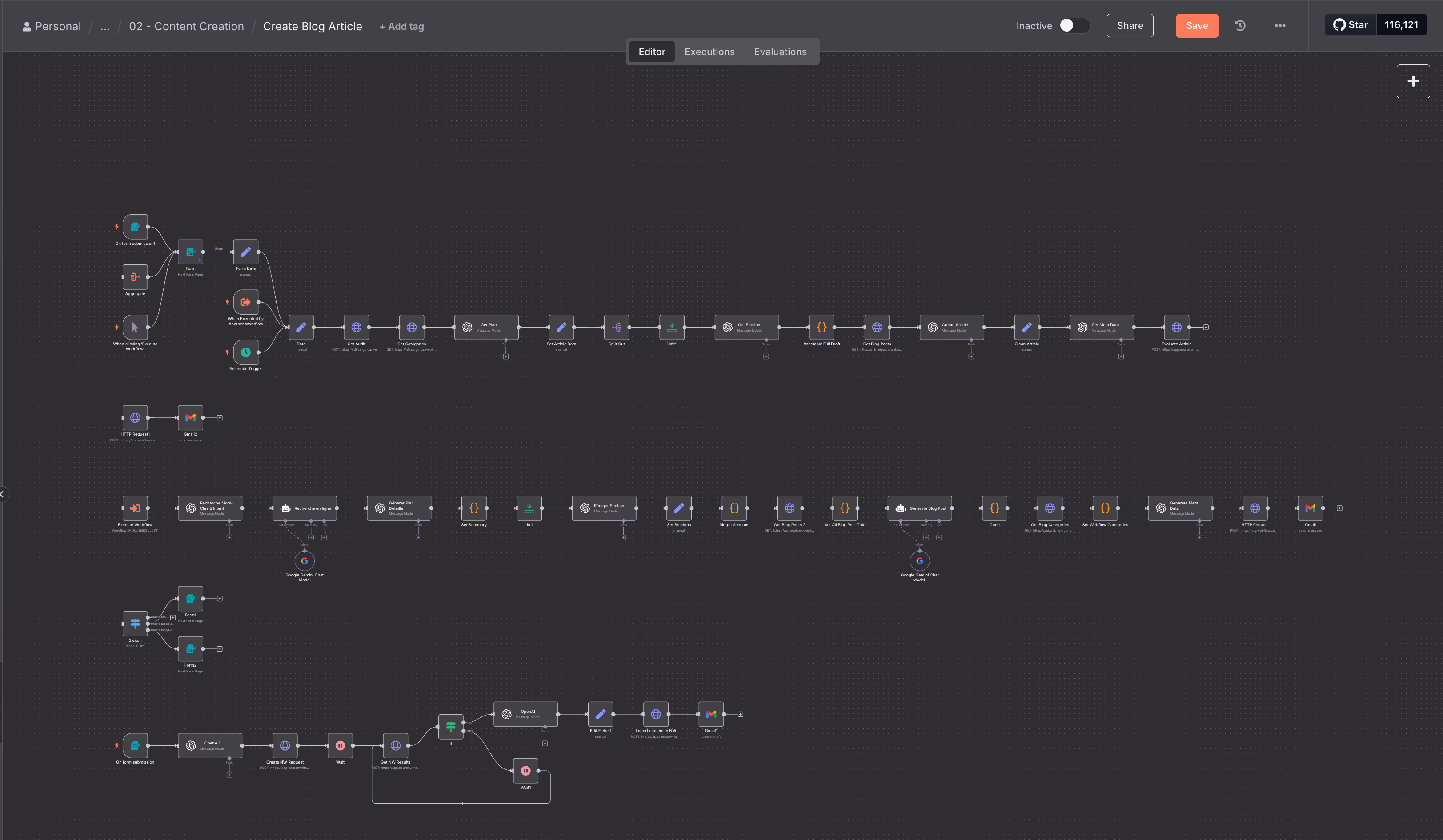Select the Assemble Full Draft code node

822,327
